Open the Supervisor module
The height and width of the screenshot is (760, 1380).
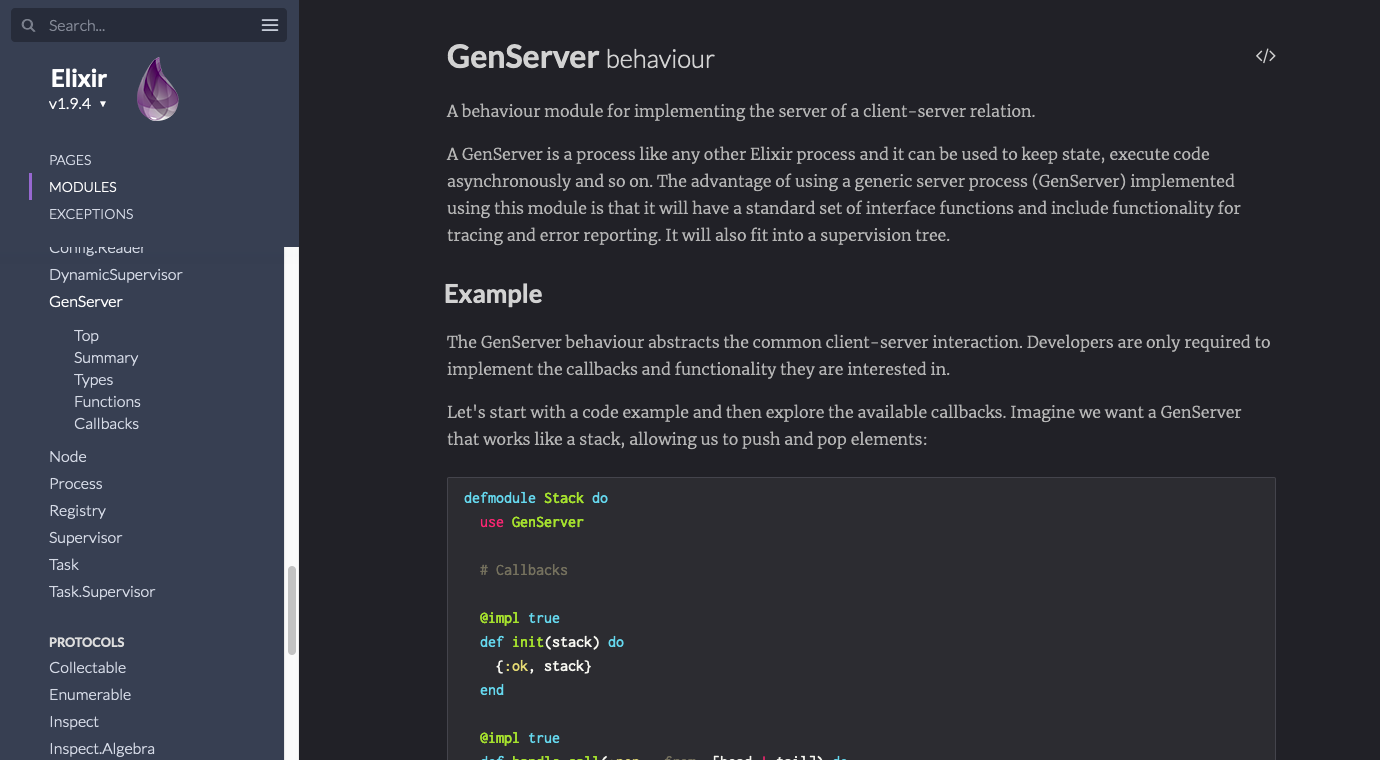(x=86, y=537)
